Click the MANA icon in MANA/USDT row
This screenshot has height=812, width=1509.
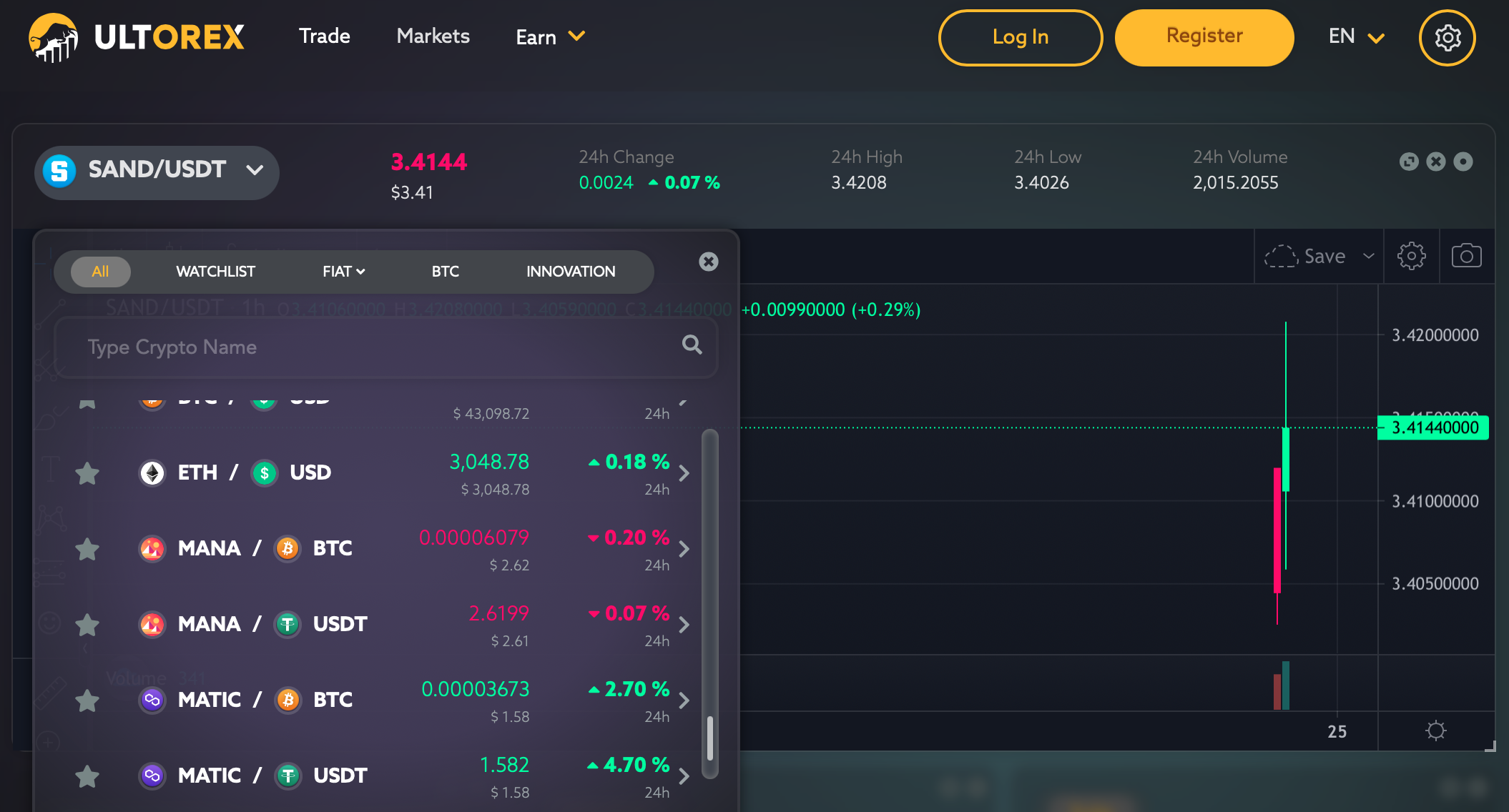click(x=152, y=624)
